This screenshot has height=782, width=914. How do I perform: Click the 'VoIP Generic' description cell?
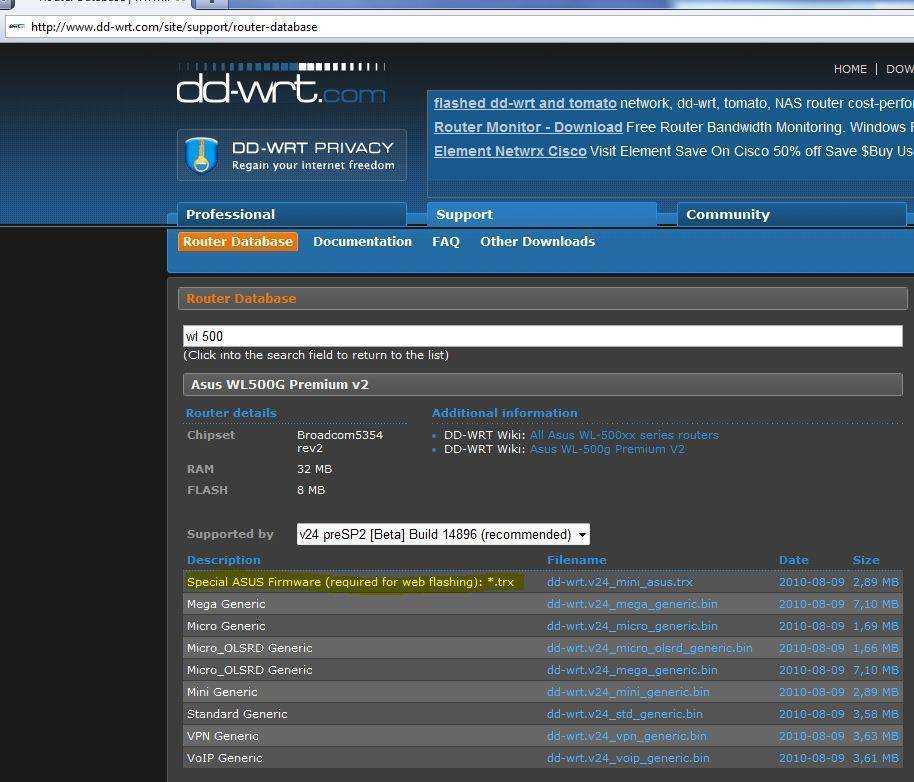[224, 758]
